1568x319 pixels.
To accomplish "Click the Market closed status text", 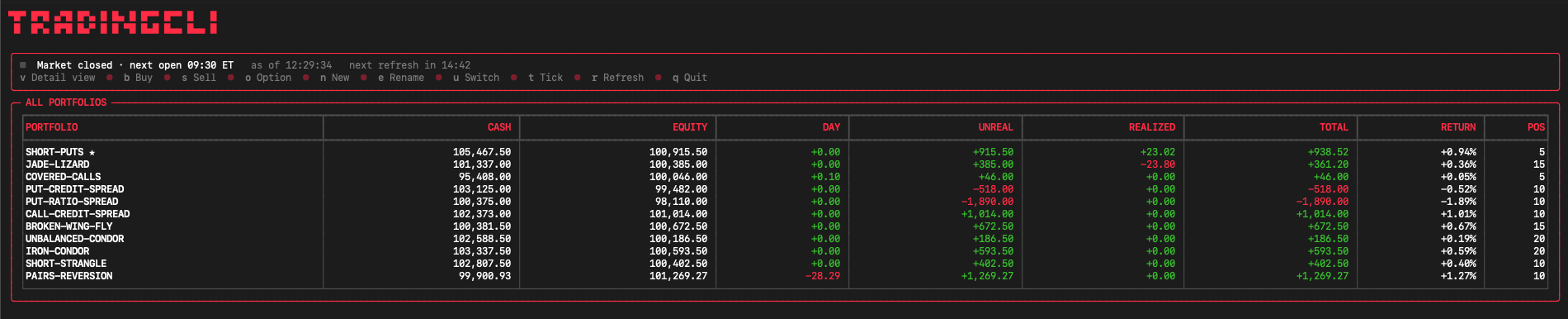I will click(74, 65).
